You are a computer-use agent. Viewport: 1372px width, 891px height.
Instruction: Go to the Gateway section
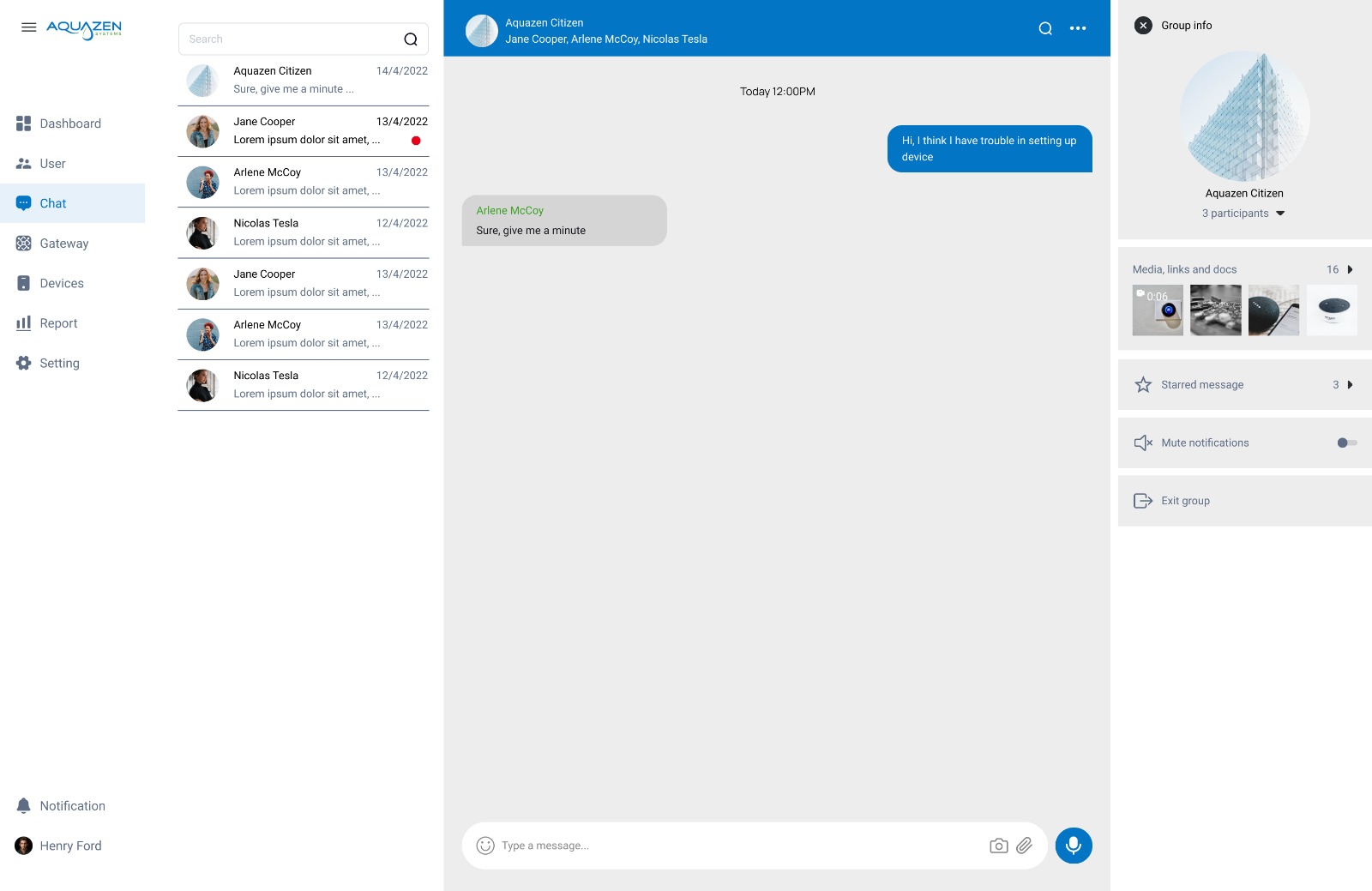point(63,244)
